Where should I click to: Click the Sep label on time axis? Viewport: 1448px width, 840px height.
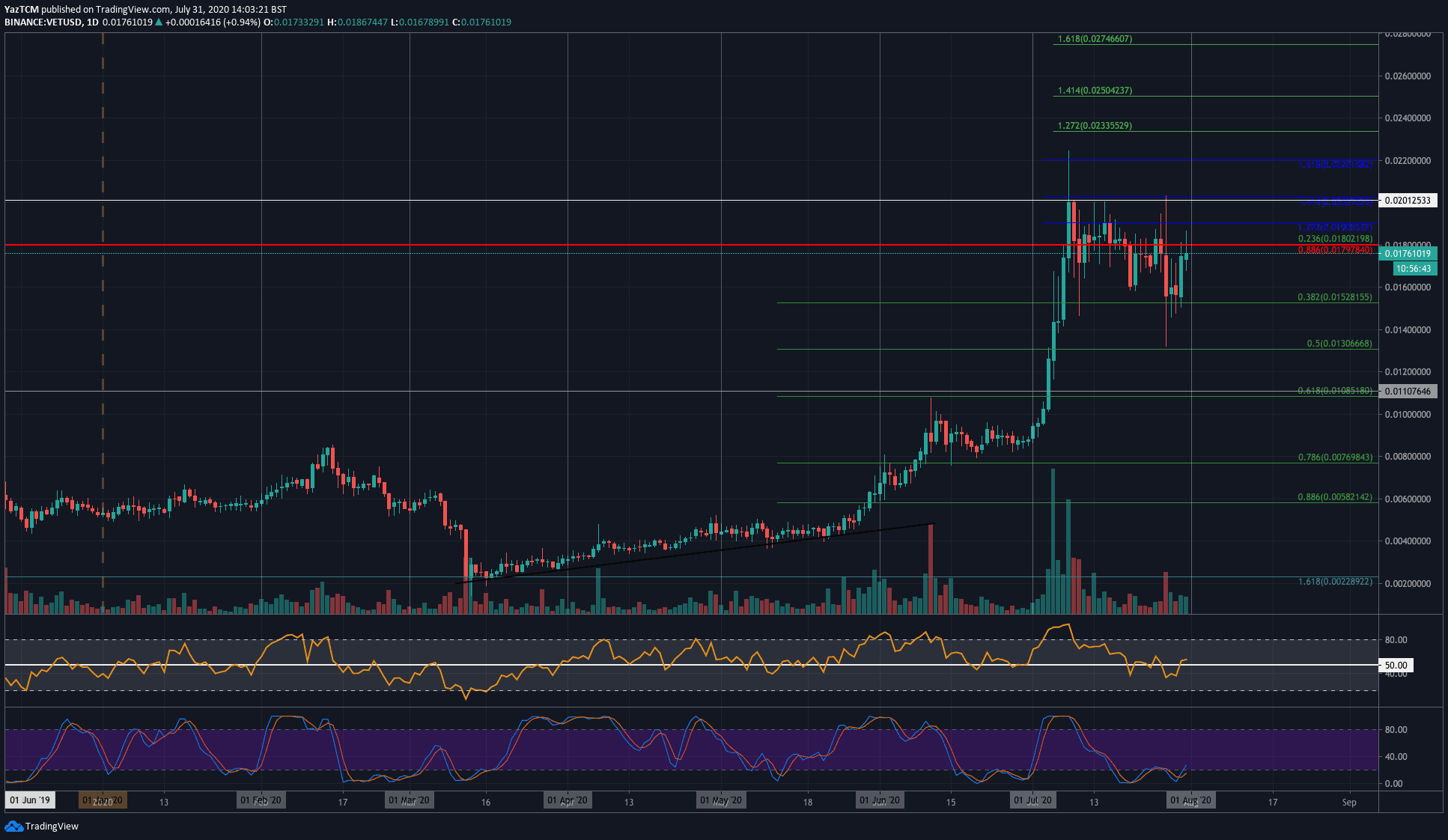click(x=1349, y=803)
